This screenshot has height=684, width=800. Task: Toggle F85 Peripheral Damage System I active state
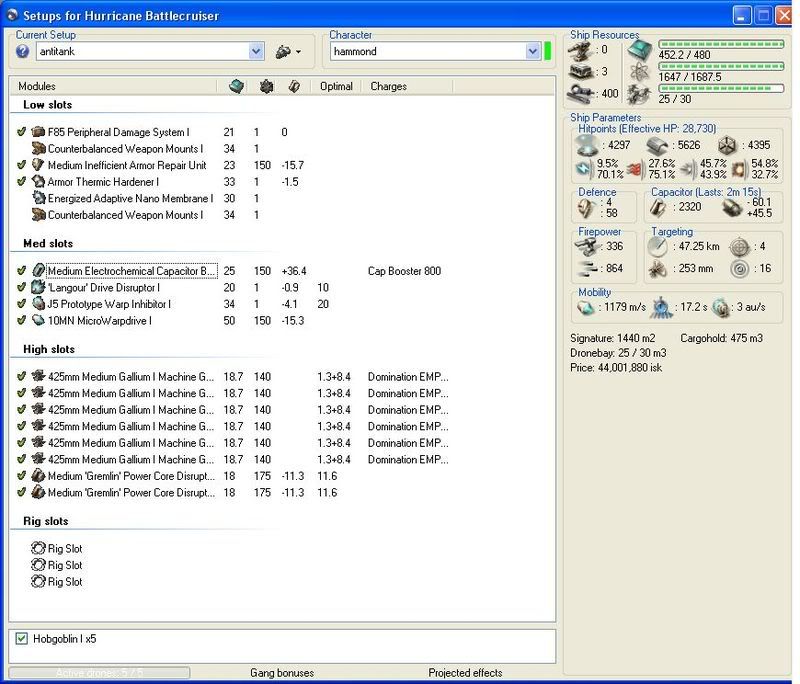click(22, 132)
